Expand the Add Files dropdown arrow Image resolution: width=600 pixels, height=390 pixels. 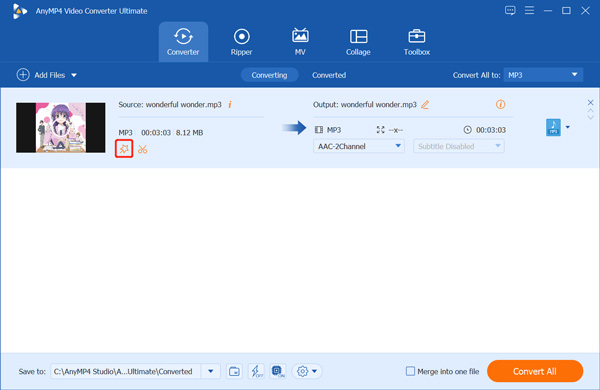point(74,75)
